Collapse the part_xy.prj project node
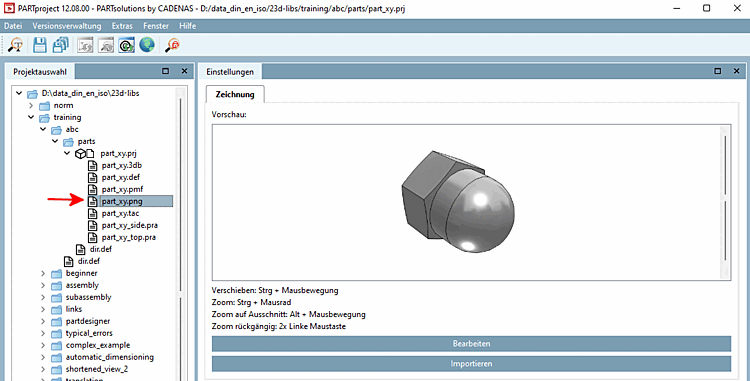This screenshot has height=381, width=750. tap(67, 153)
